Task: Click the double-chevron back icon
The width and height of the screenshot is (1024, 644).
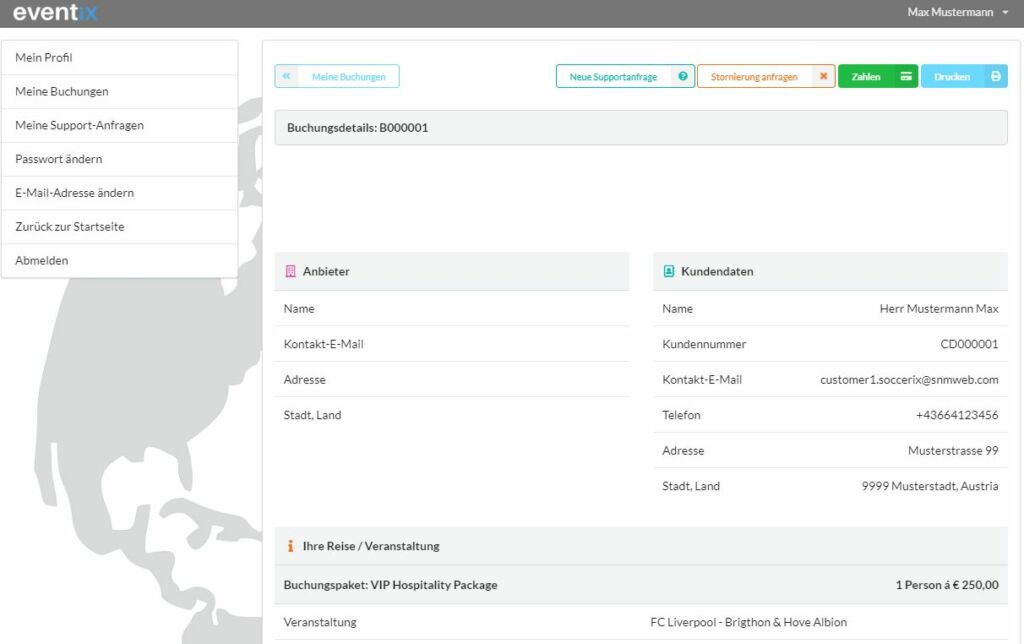Action: pyautogui.click(x=286, y=77)
